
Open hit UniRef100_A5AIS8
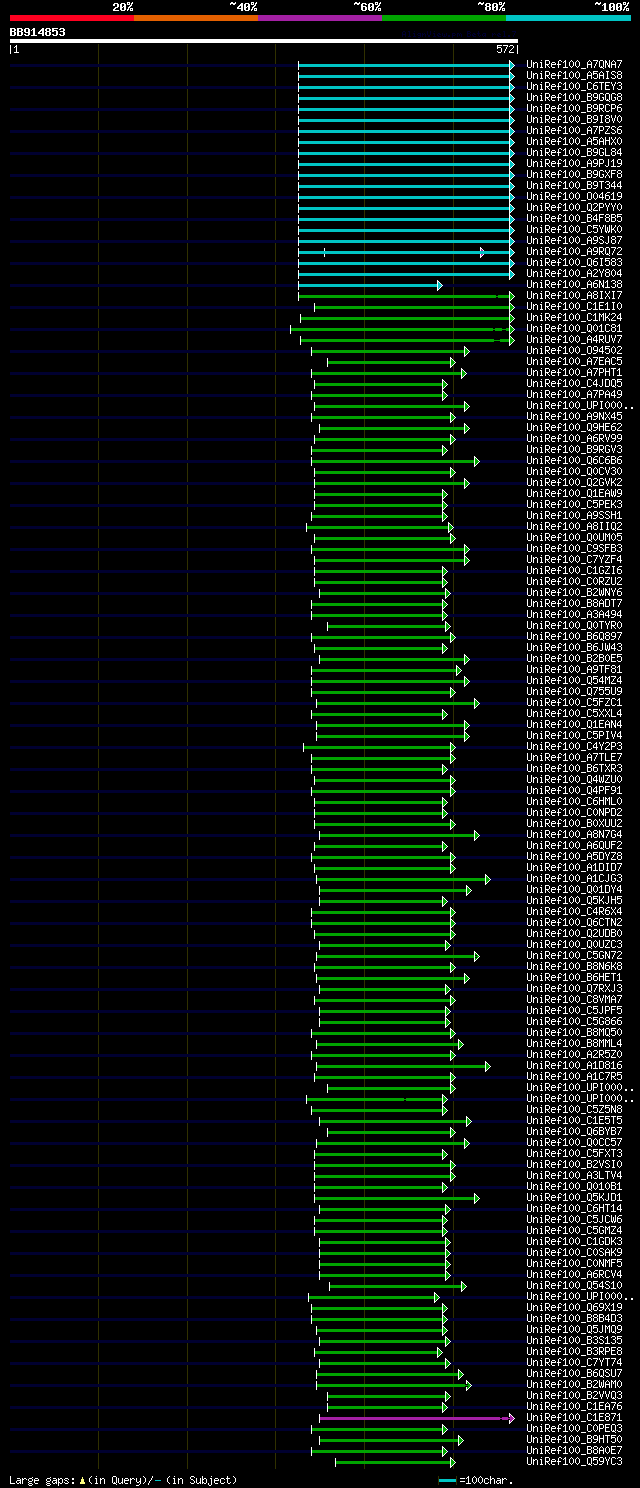coord(574,76)
